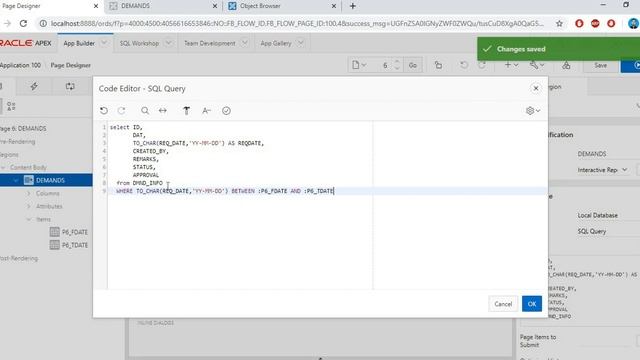The height and width of the screenshot is (360, 640).
Task: Click Oracle APEX logo
Action: click(x=26, y=43)
